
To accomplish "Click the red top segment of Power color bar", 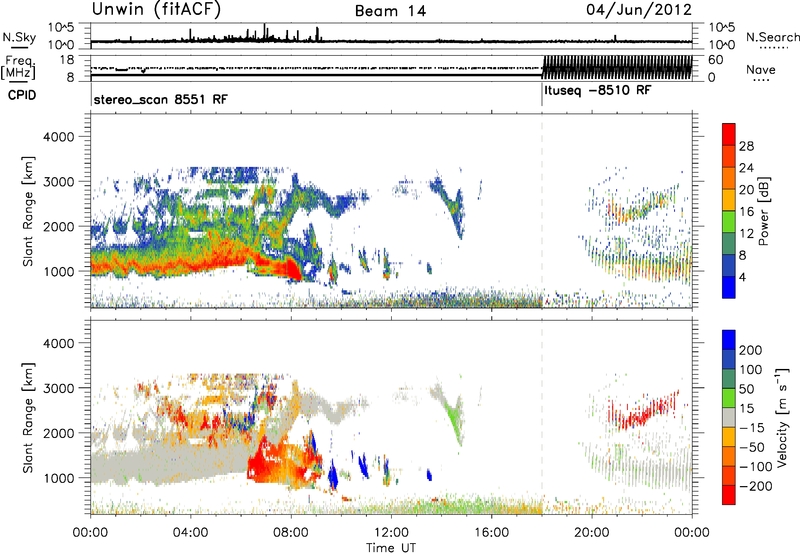I will (x=729, y=134).
